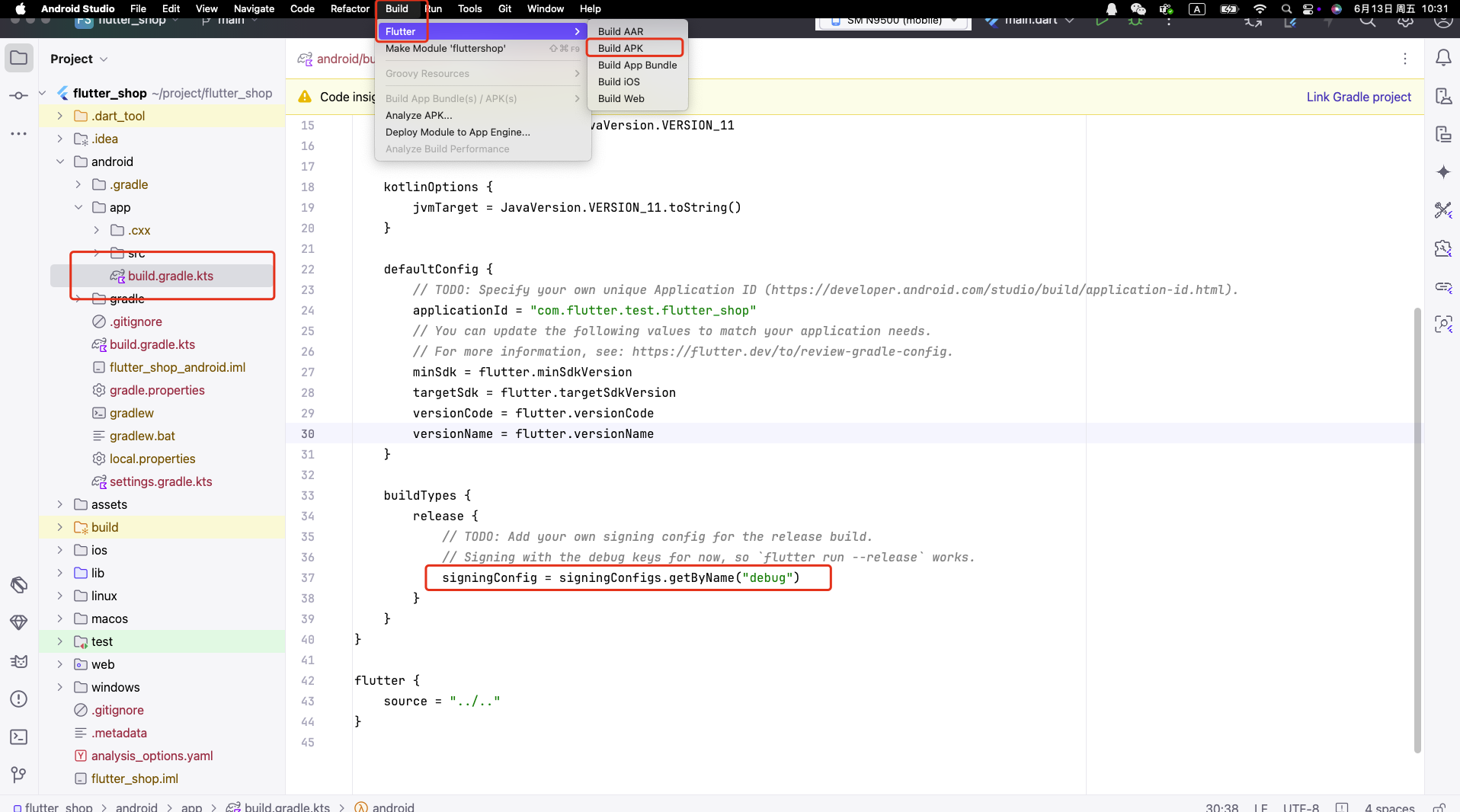
Task: Open the link-shaped tool window in right sidebar
Action: 1443,286
